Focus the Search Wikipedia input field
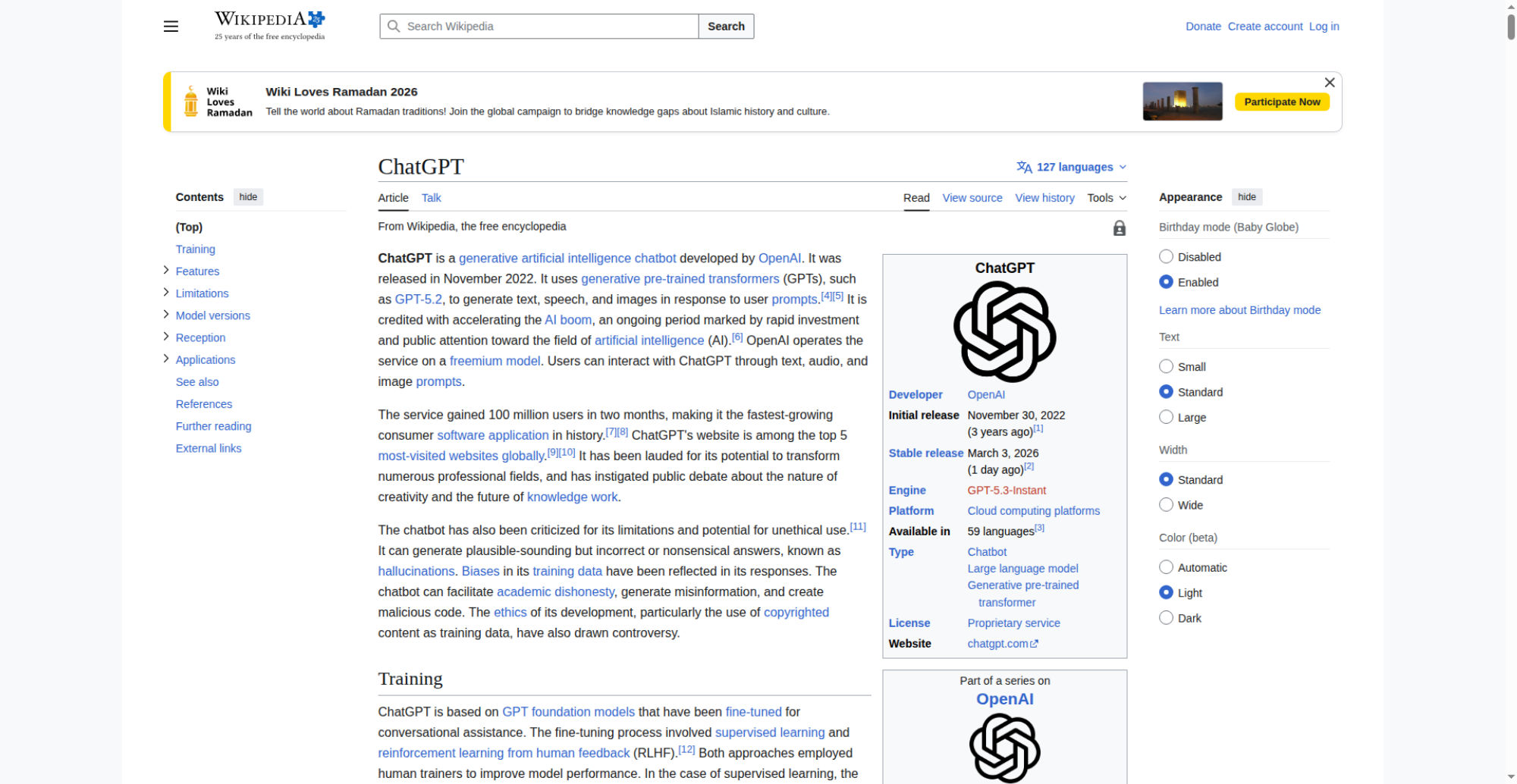Viewport: 1517px width, 784px height. coord(546,27)
